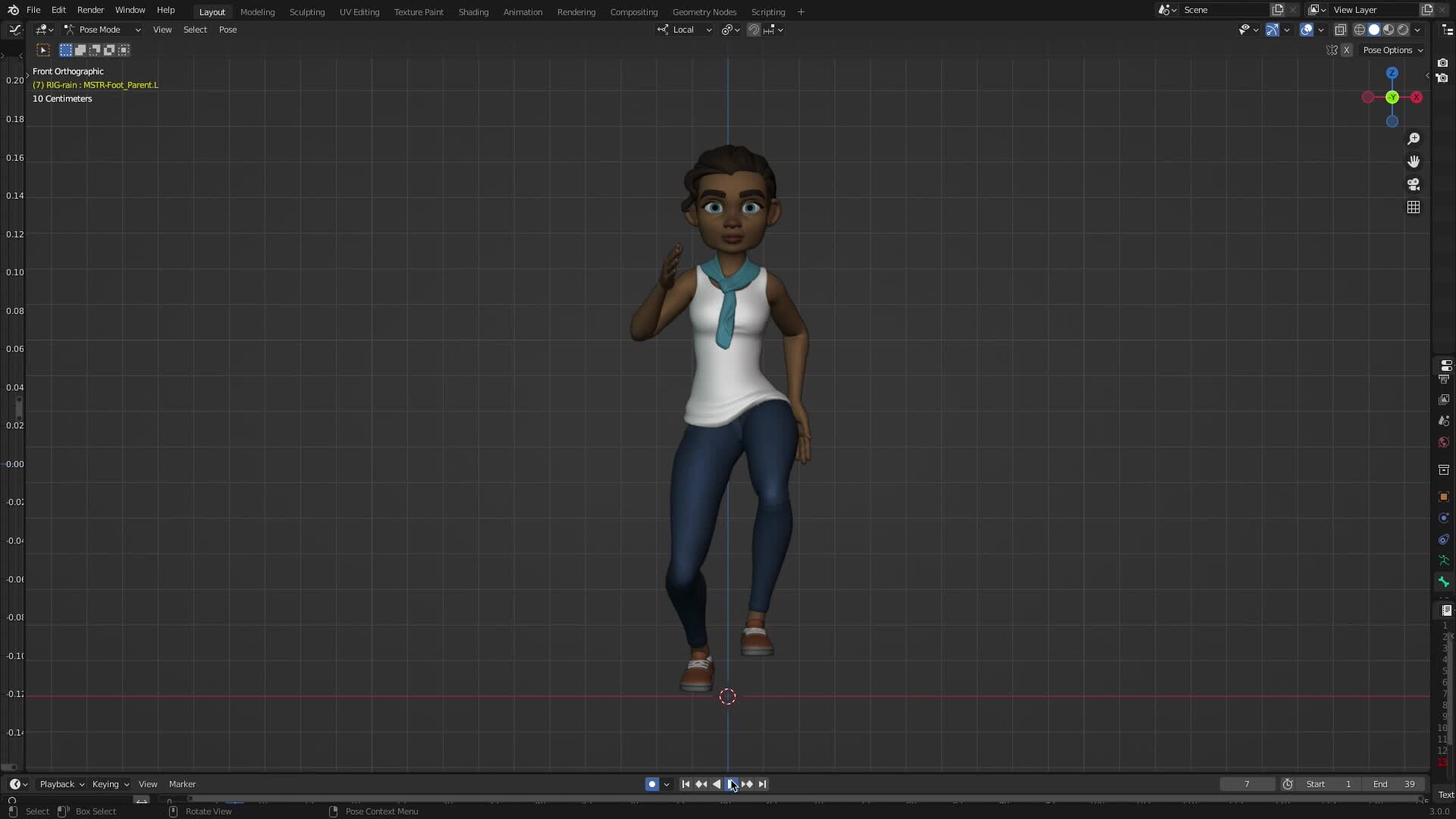
Task: Enable the auto keyframing record button
Action: coord(652,784)
